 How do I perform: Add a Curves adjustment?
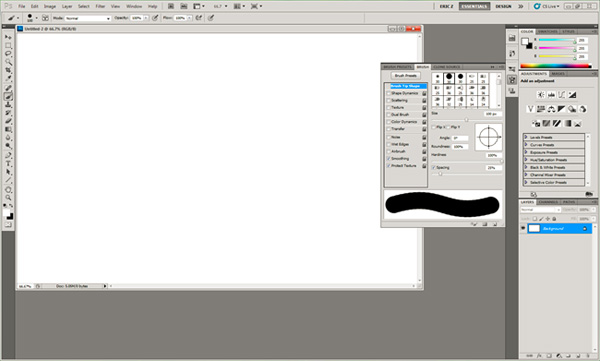pos(561,95)
